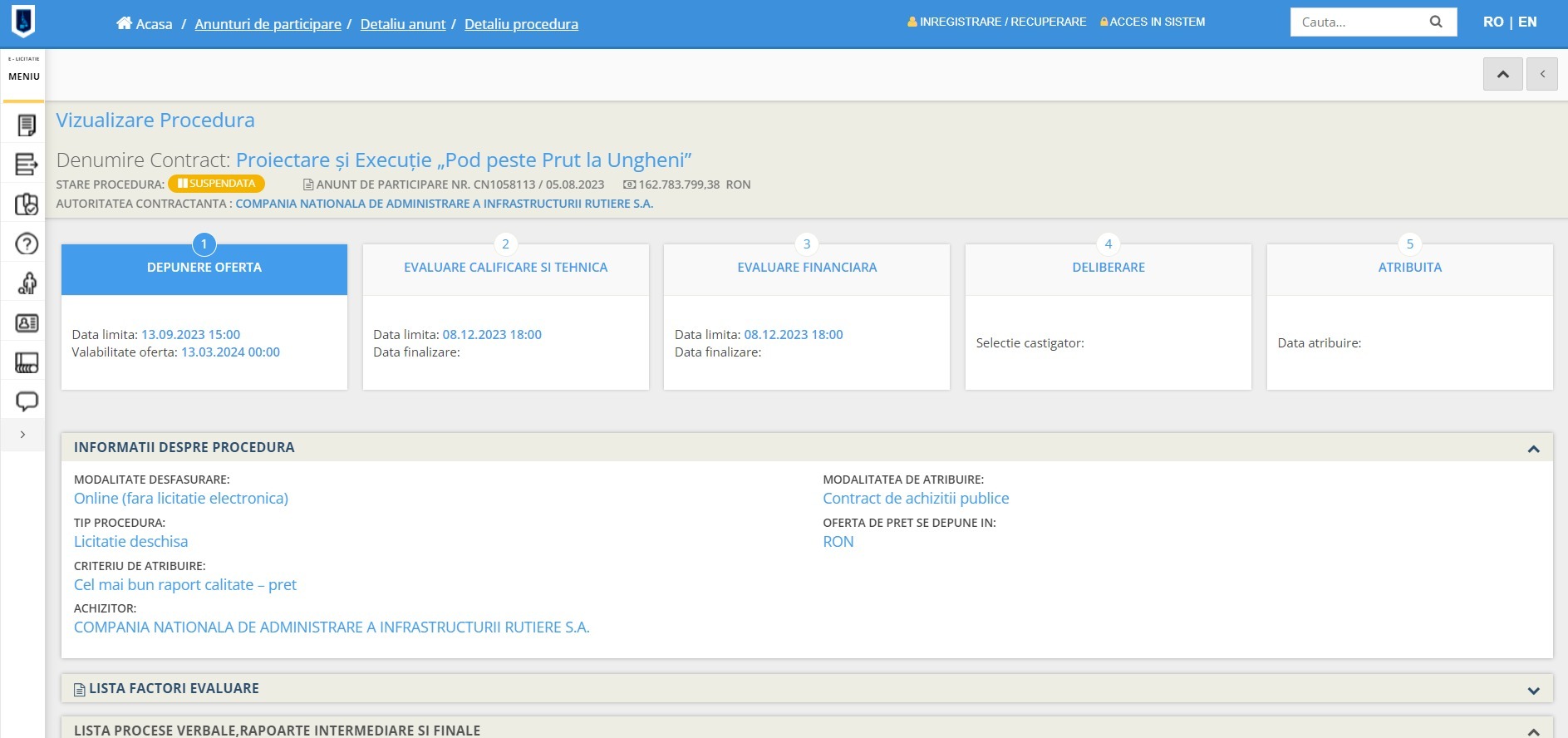The height and width of the screenshot is (738, 1568).
Task: Click the RON currency value under OFERTA DE PRET
Action: click(x=838, y=542)
